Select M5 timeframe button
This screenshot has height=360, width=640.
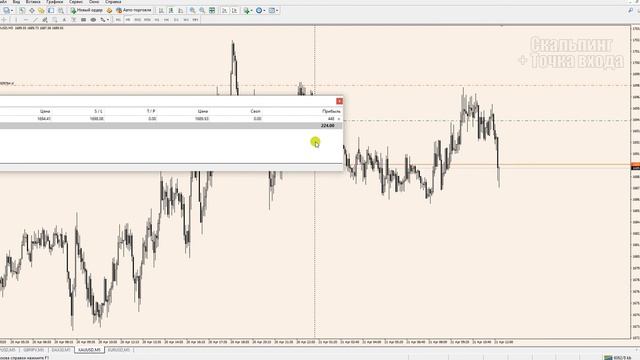pyautogui.click(x=128, y=20)
